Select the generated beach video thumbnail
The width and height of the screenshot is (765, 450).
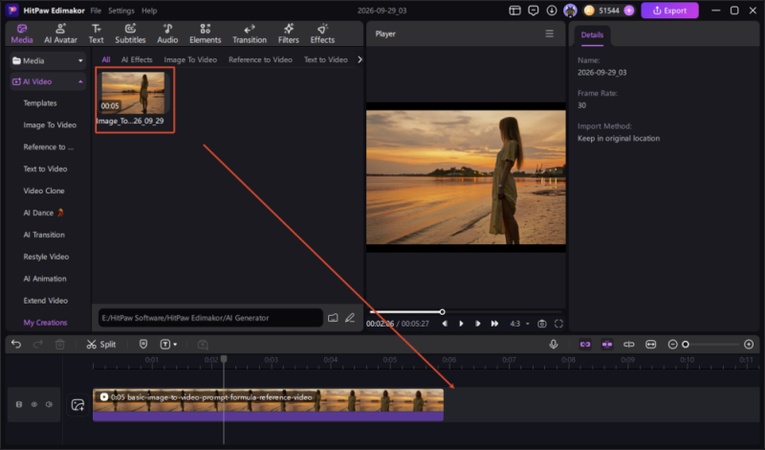point(133,93)
